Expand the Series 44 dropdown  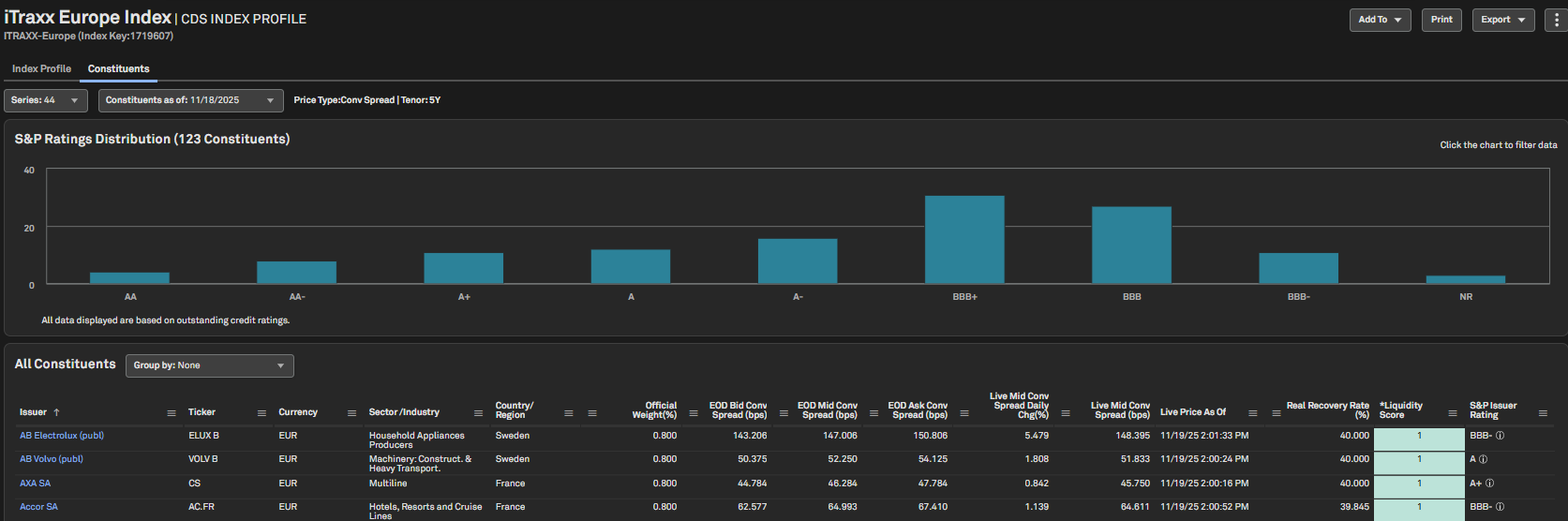46,100
